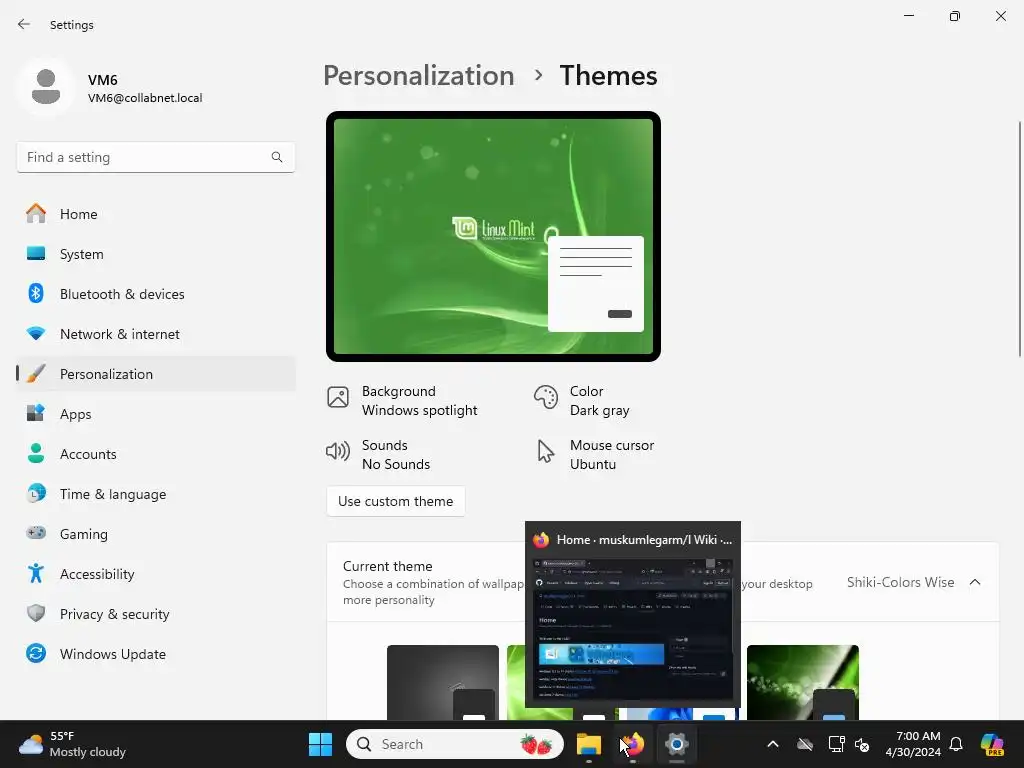
Task: Click the Firefox window preview thumbnail
Action: [633, 628]
